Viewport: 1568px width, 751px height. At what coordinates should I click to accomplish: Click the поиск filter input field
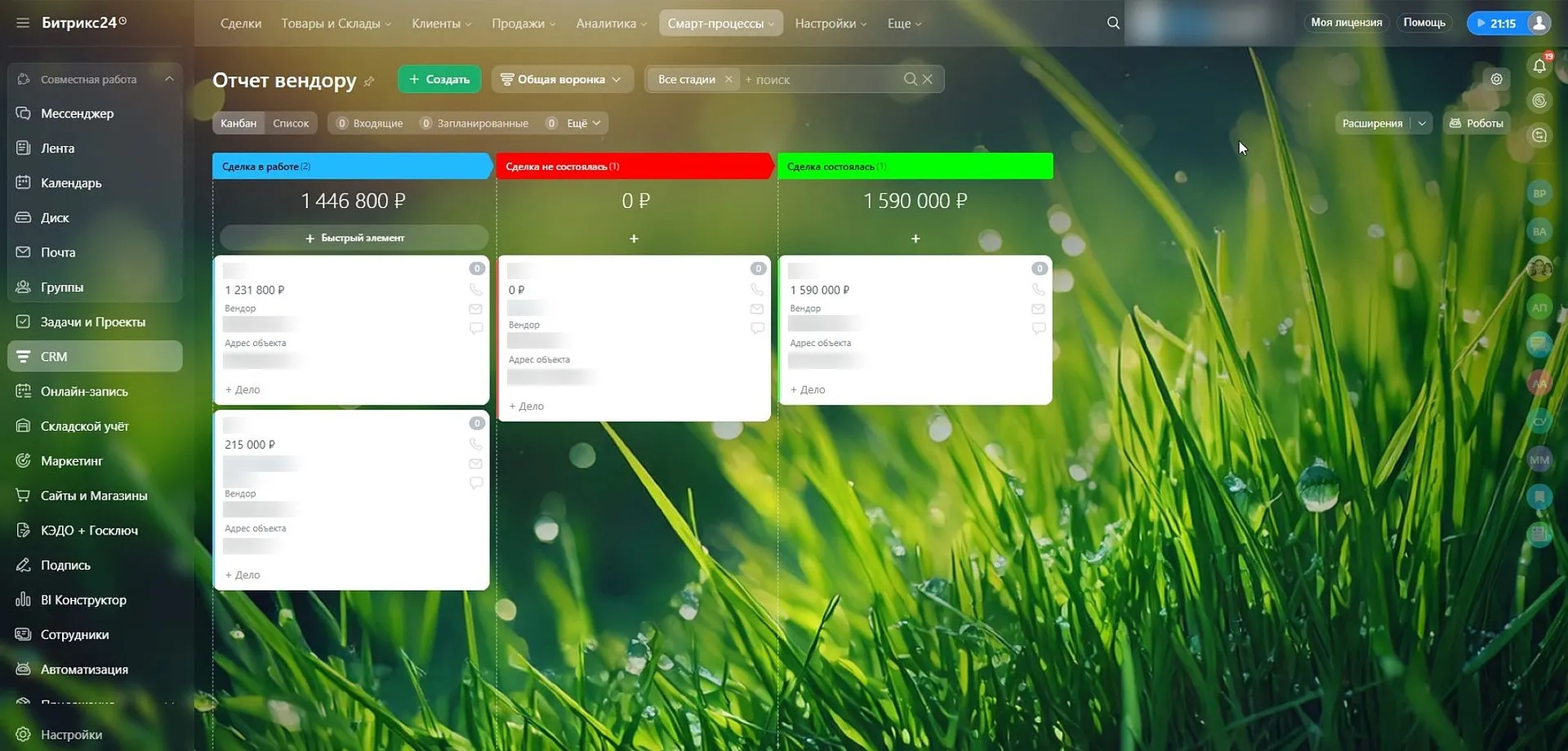pyautogui.click(x=821, y=79)
